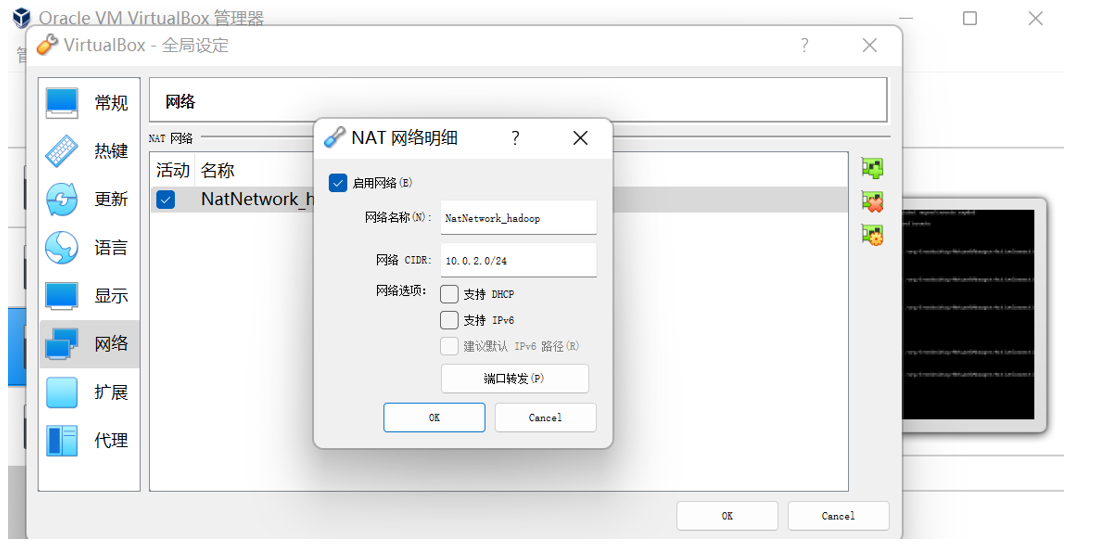This screenshot has height=544, width=1094.
Task: Select the NatNetwork list row
Action: (x=499, y=199)
